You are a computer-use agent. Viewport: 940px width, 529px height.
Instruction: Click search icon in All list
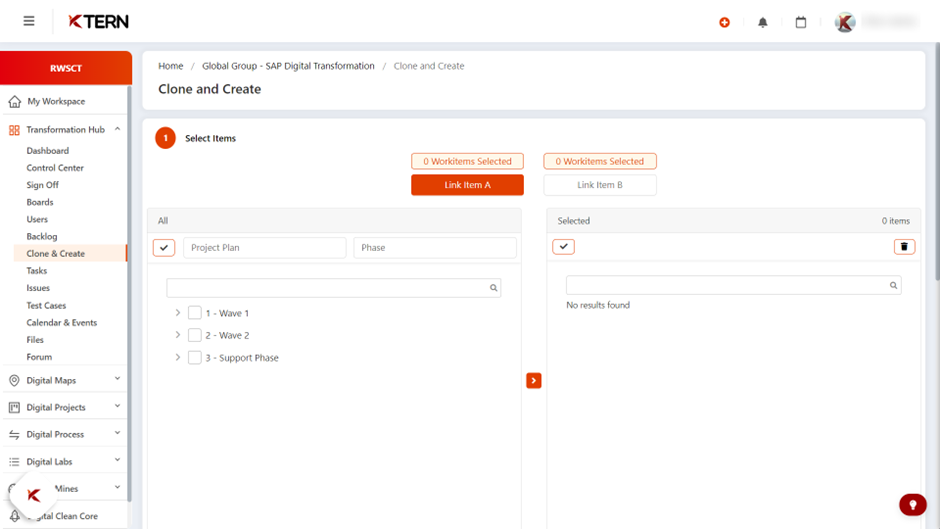(493, 288)
